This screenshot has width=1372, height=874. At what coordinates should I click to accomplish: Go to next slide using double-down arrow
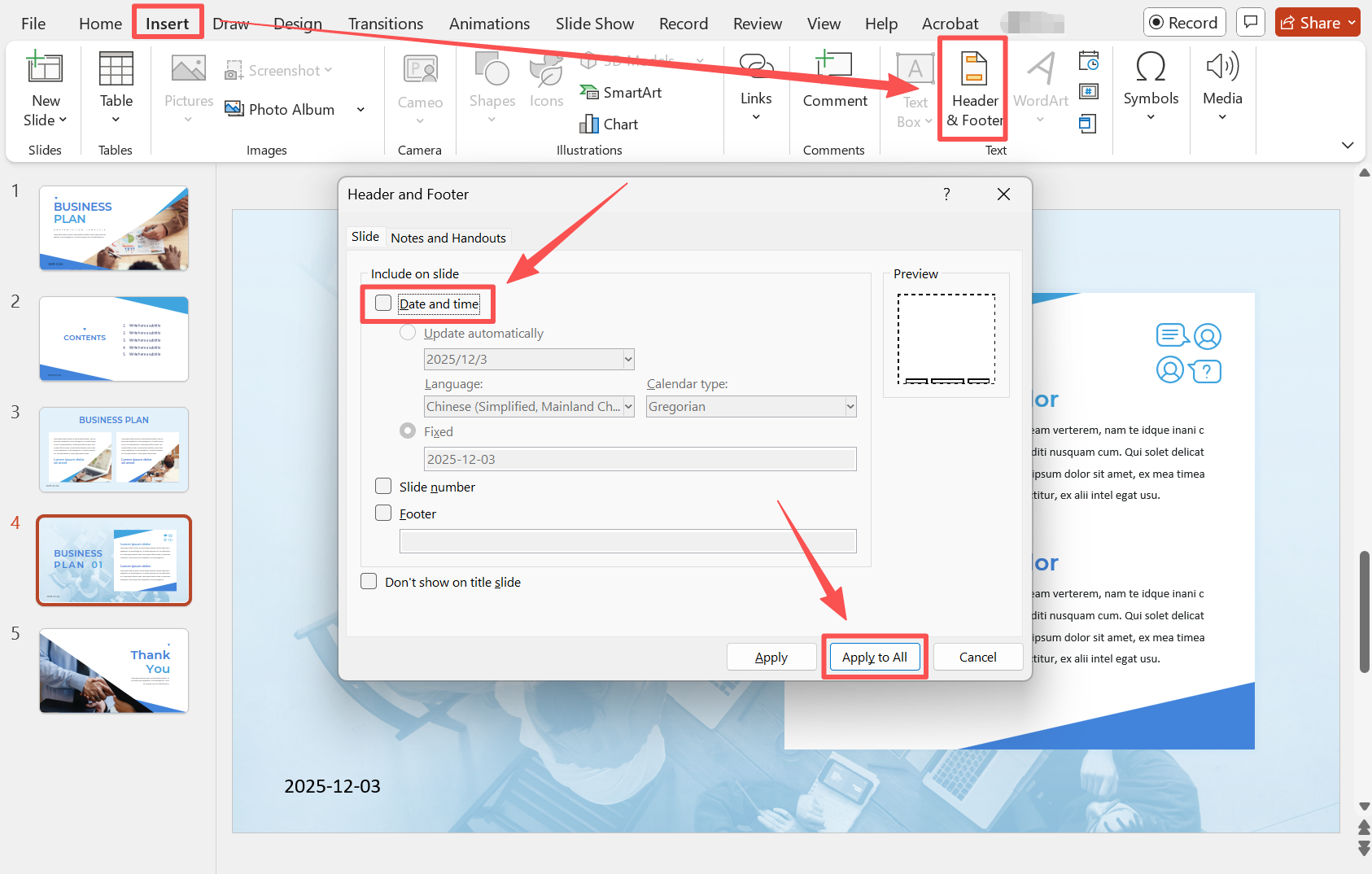tap(1365, 848)
